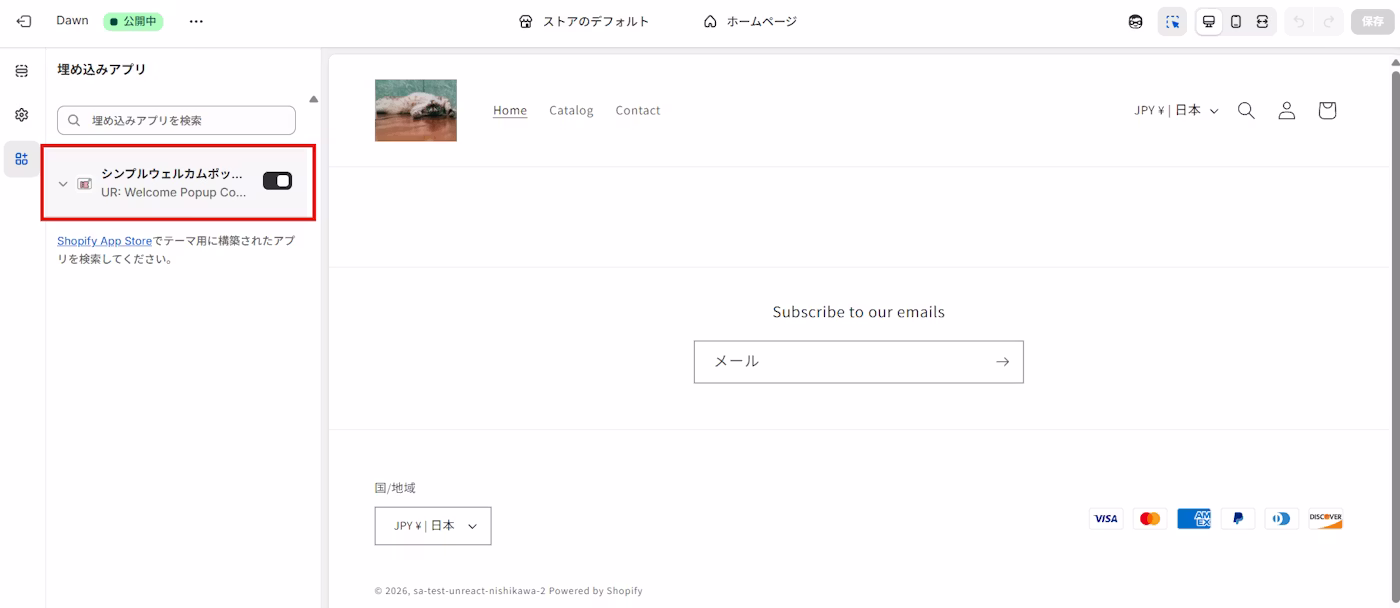Open theme settings gear icon

(21, 114)
